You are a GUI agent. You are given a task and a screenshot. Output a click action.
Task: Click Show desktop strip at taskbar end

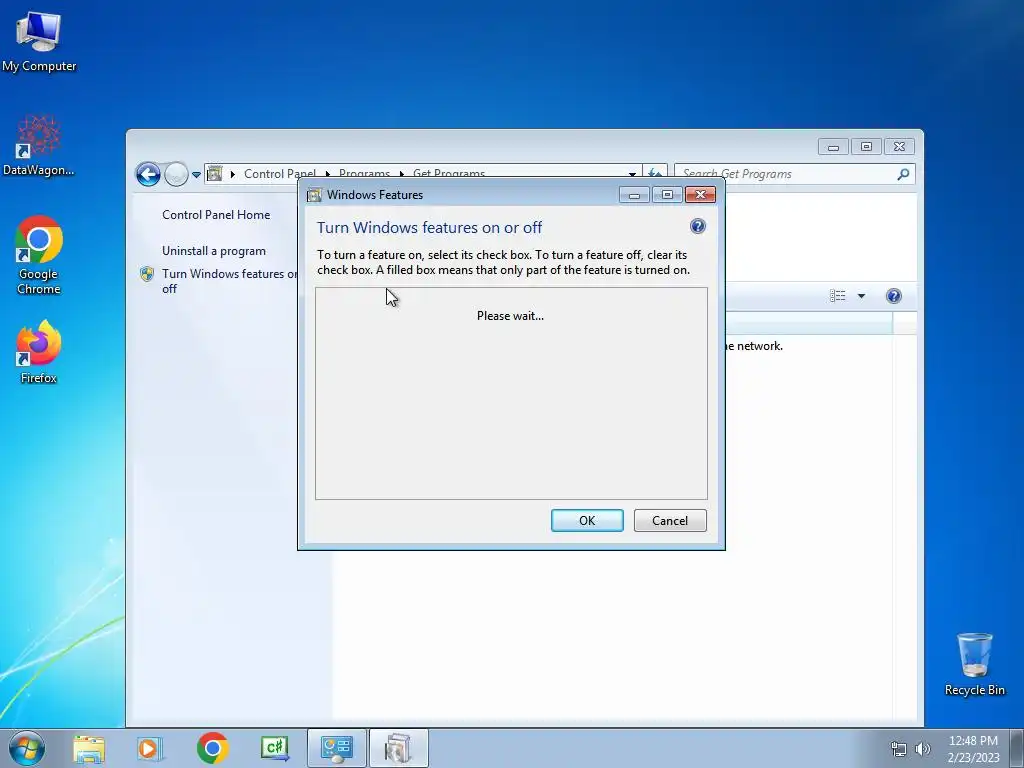point(1017,748)
